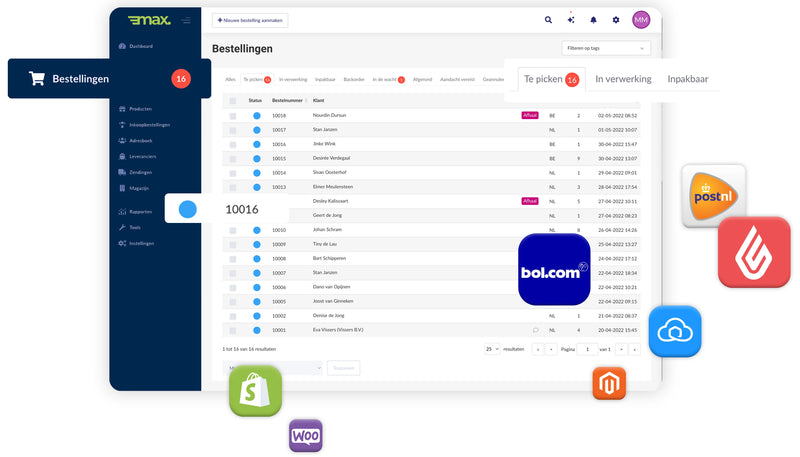This screenshot has height=457, width=800.
Task: Go to first page of results
Action: point(537,349)
